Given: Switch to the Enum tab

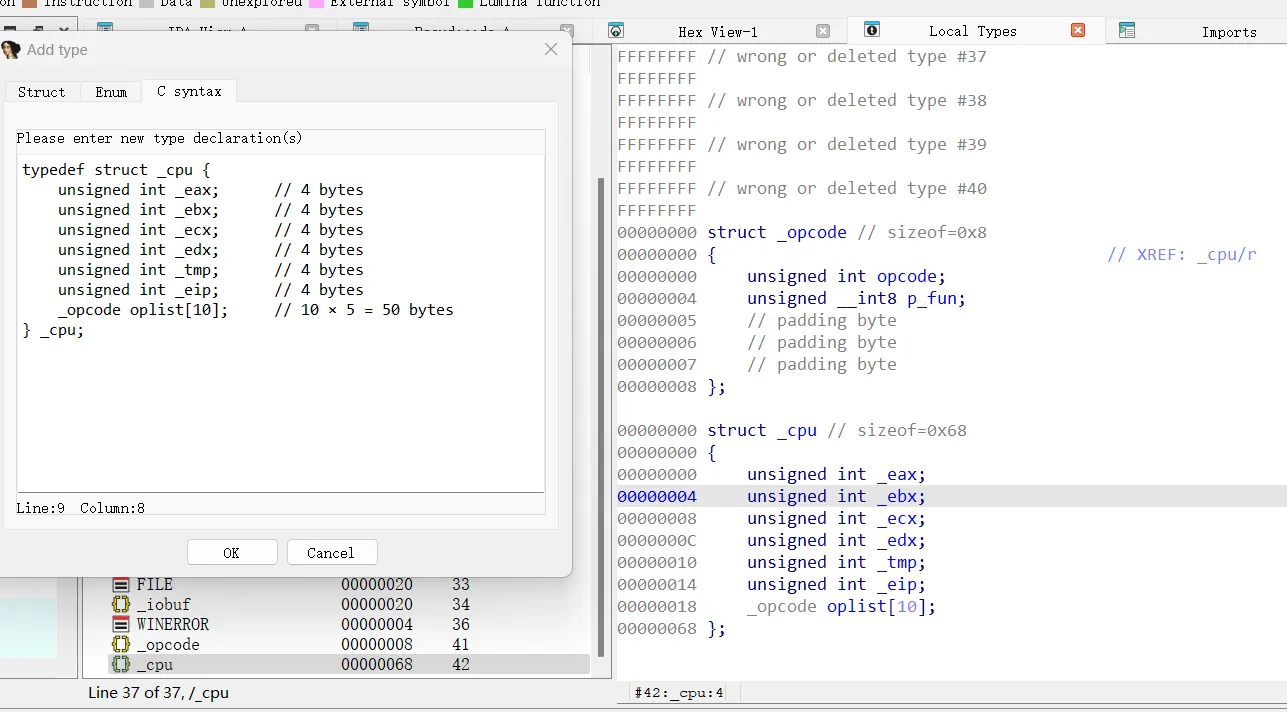Looking at the screenshot, I should 111,92.
